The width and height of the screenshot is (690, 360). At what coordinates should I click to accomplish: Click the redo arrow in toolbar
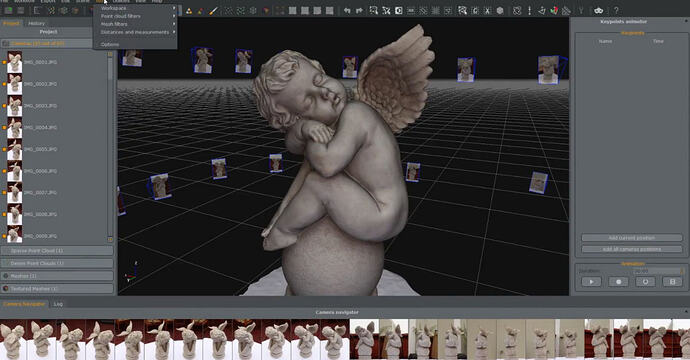pos(360,11)
